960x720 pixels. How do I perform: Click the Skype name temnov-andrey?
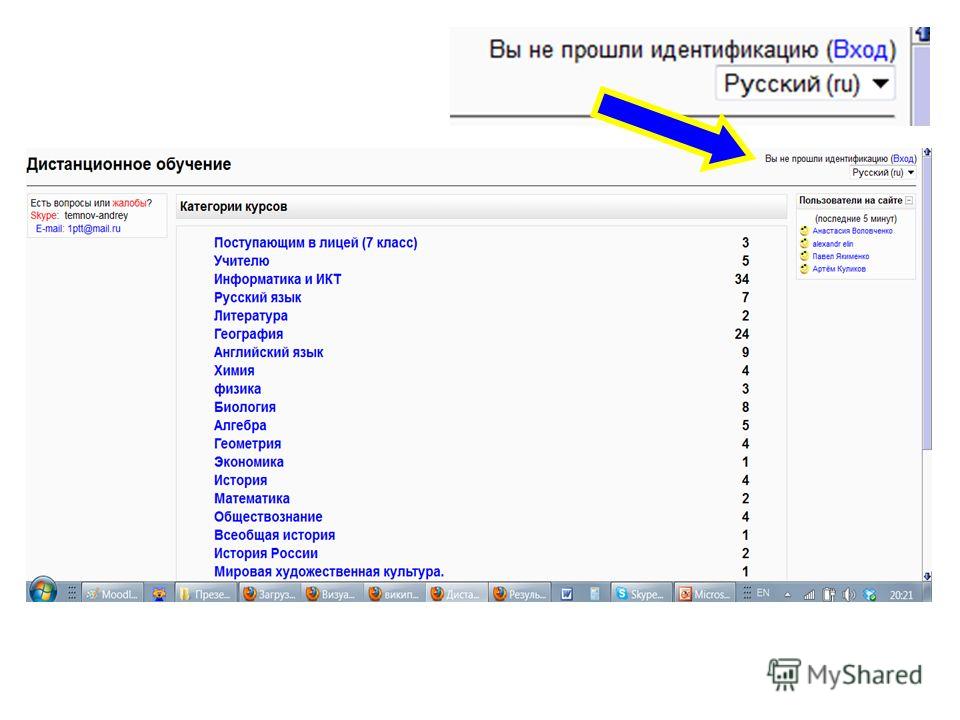click(96, 216)
